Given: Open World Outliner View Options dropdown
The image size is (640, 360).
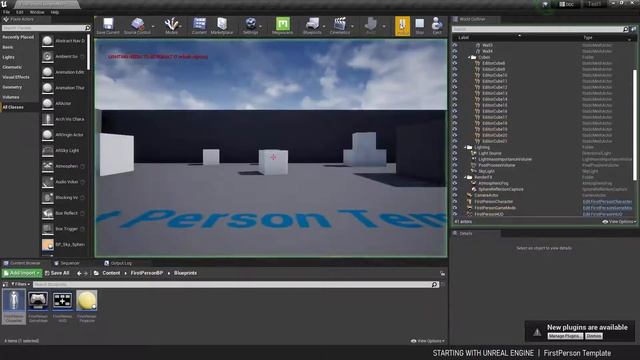Looking at the screenshot, I should (x=619, y=222).
